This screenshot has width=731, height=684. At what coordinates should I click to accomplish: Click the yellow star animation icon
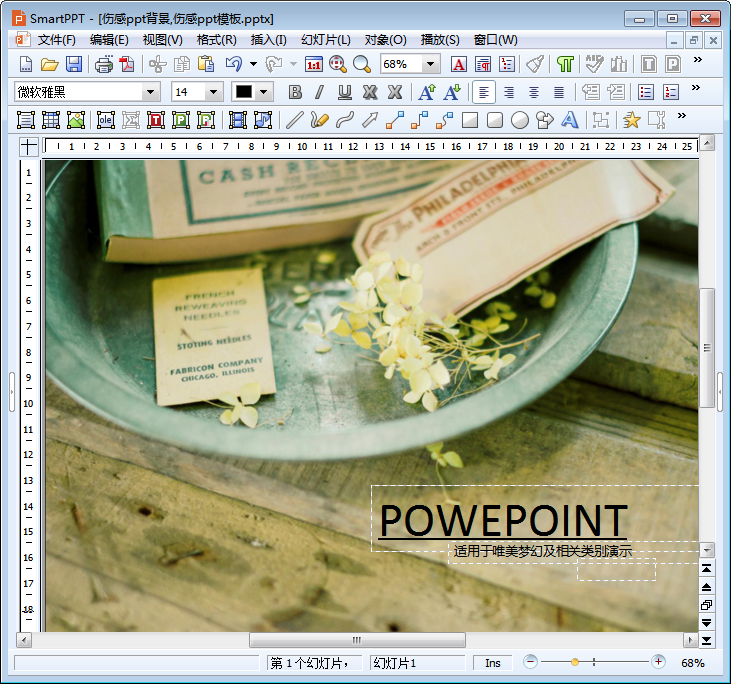[632, 120]
